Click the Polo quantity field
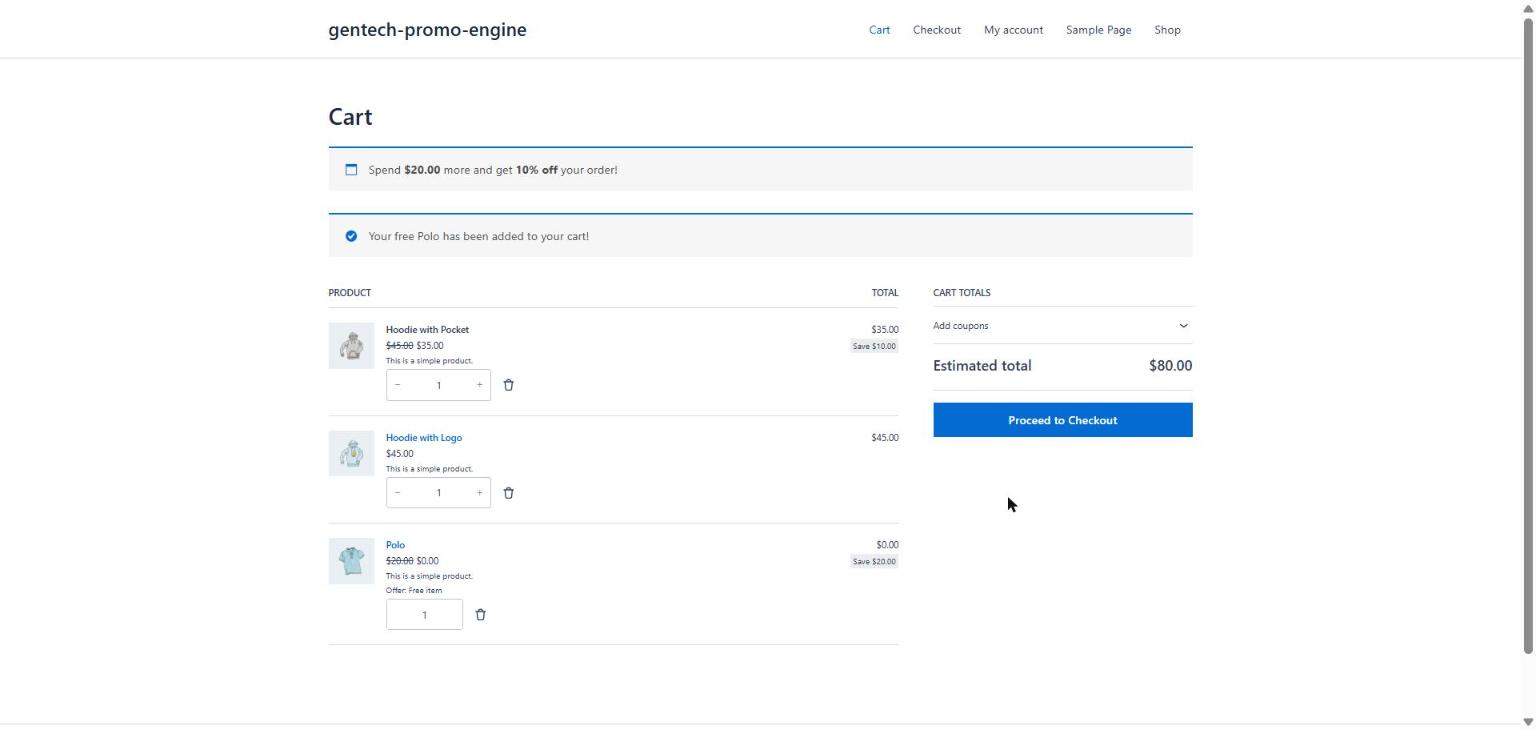Screen dimensions: 1536x730 tap(424, 615)
